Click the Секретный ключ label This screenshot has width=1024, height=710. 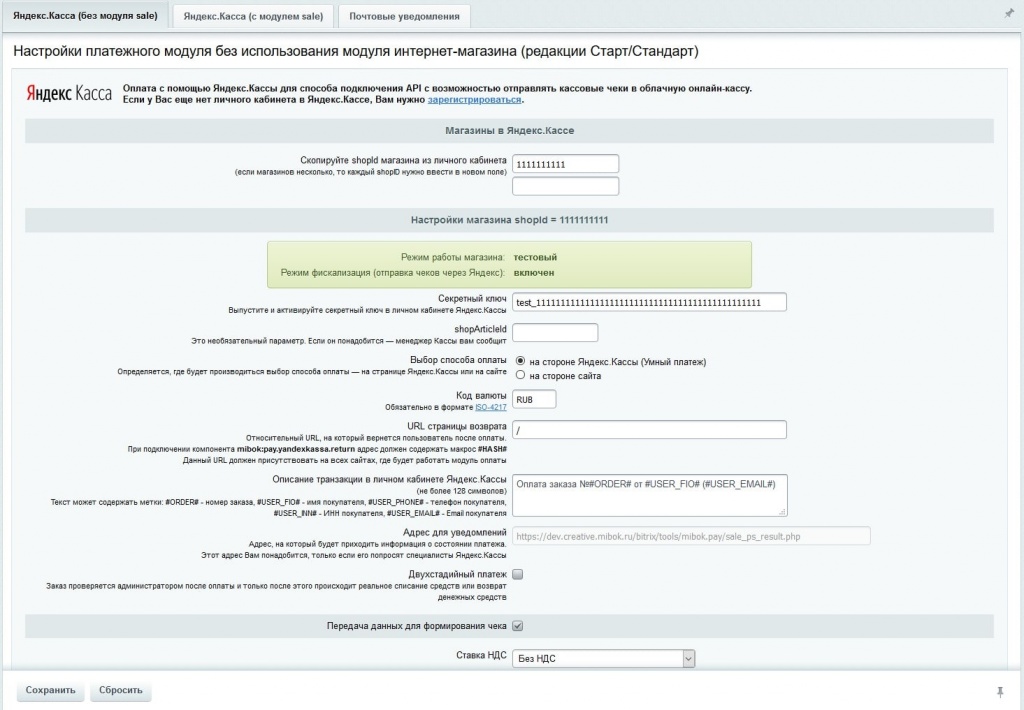point(472,299)
